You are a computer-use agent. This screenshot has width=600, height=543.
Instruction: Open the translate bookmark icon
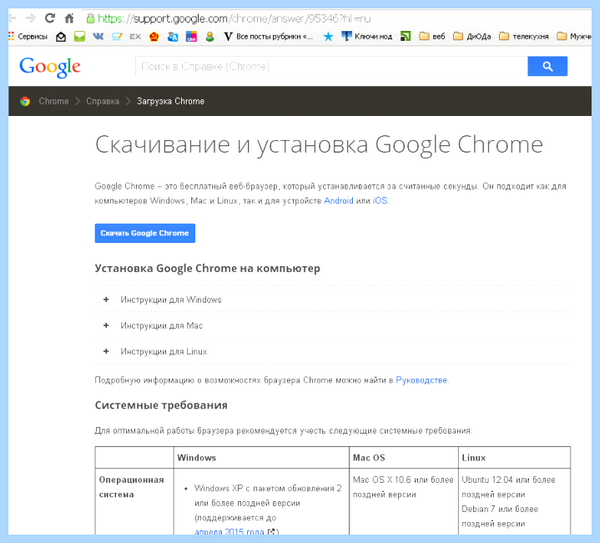coord(173,37)
